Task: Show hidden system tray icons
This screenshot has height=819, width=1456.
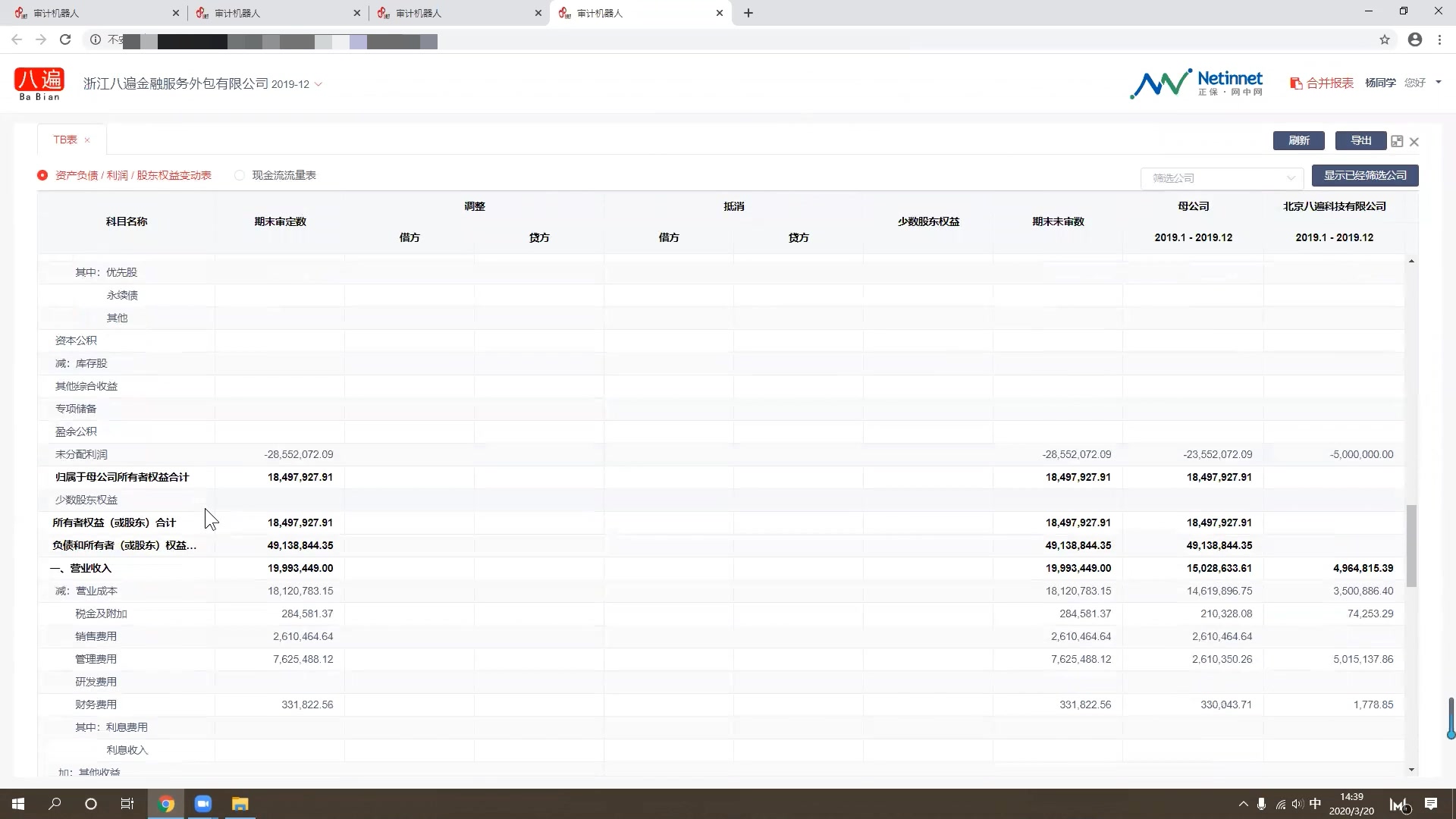Action: (1243, 804)
